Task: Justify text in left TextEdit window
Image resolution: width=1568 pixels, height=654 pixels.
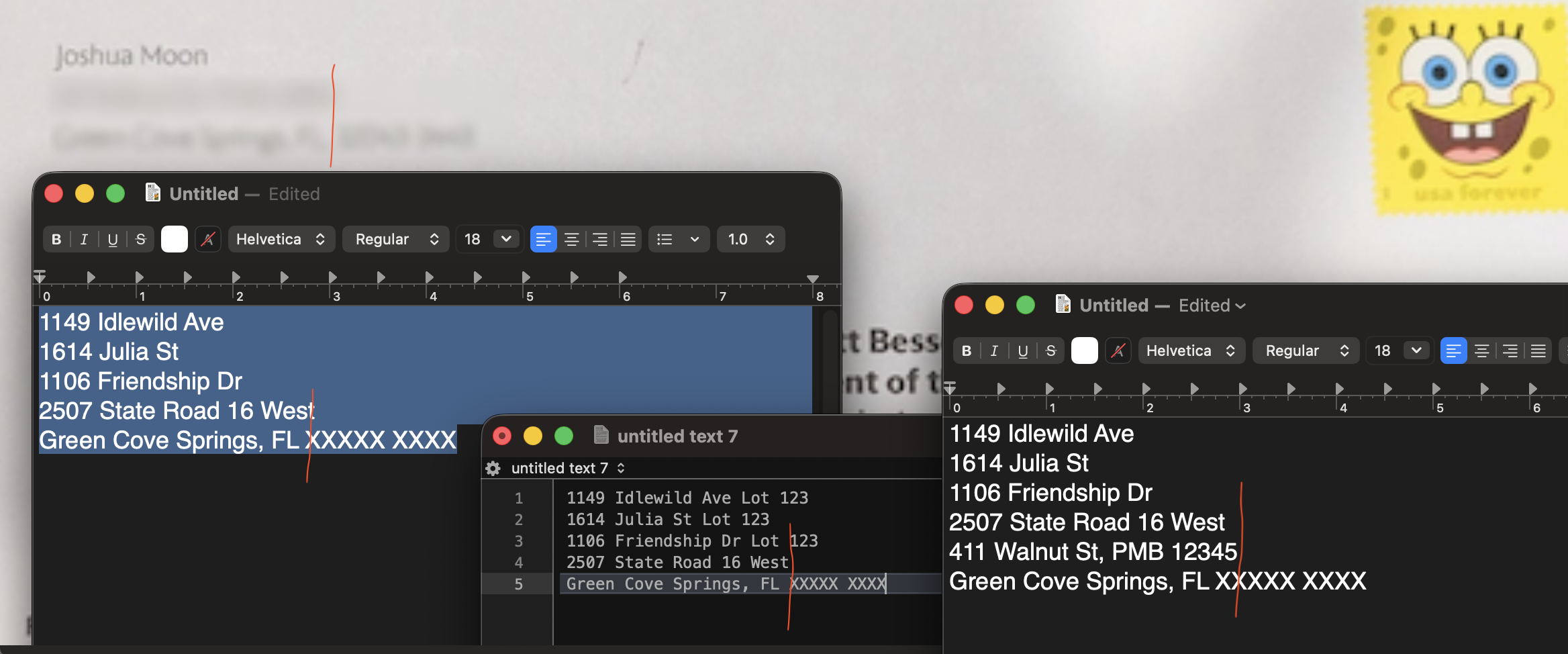Action: tap(628, 240)
